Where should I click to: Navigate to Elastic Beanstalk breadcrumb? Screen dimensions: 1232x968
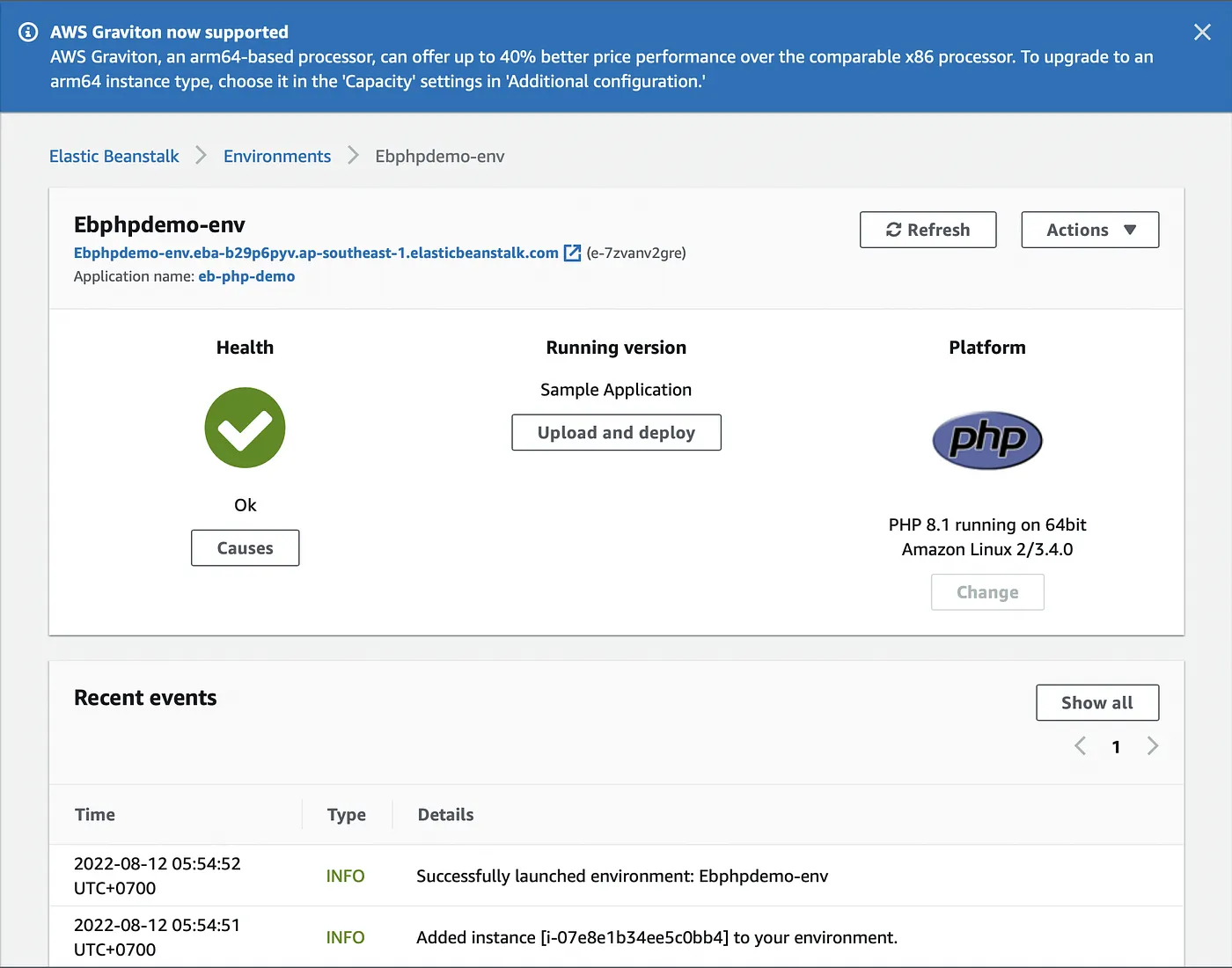114,157
